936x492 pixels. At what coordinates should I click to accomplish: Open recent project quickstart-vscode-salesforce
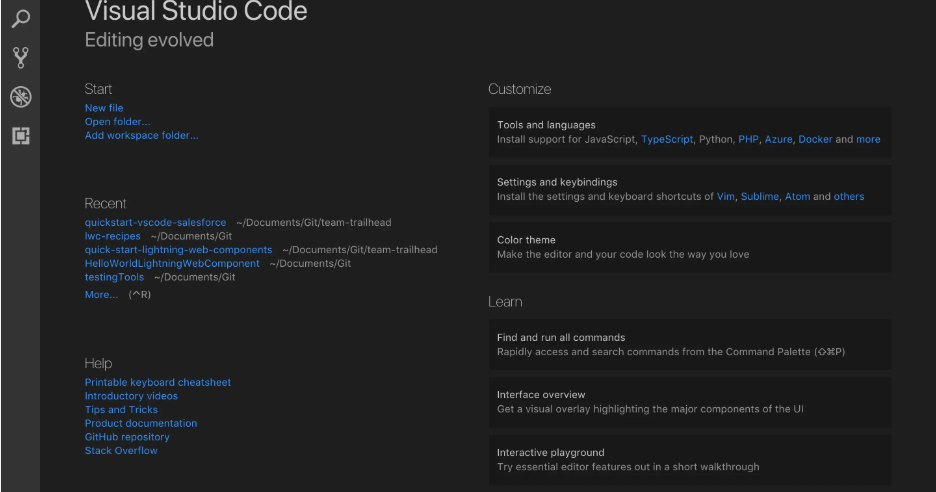(x=155, y=222)
